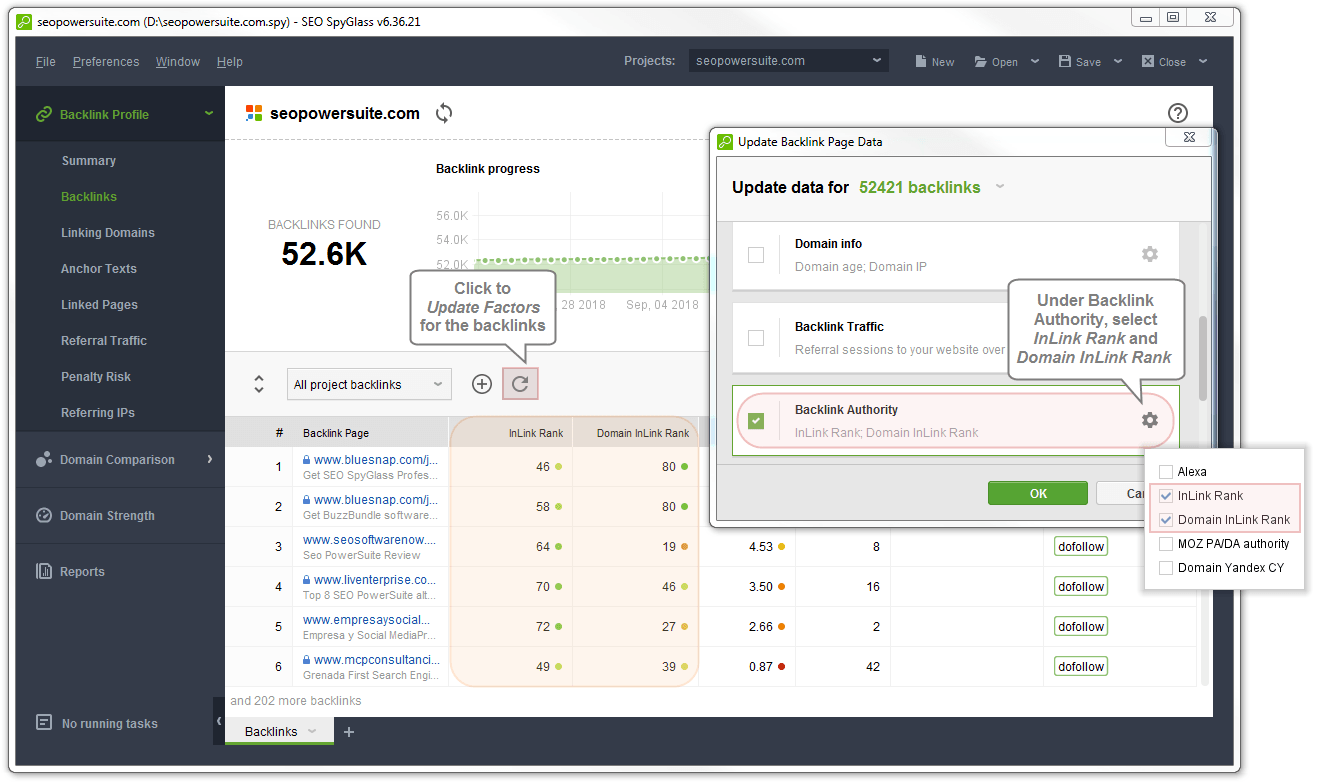Go to Anchor Texts in sidebar
The height and width of the screenshot is (783, 1321).
(x=99, y=269)
